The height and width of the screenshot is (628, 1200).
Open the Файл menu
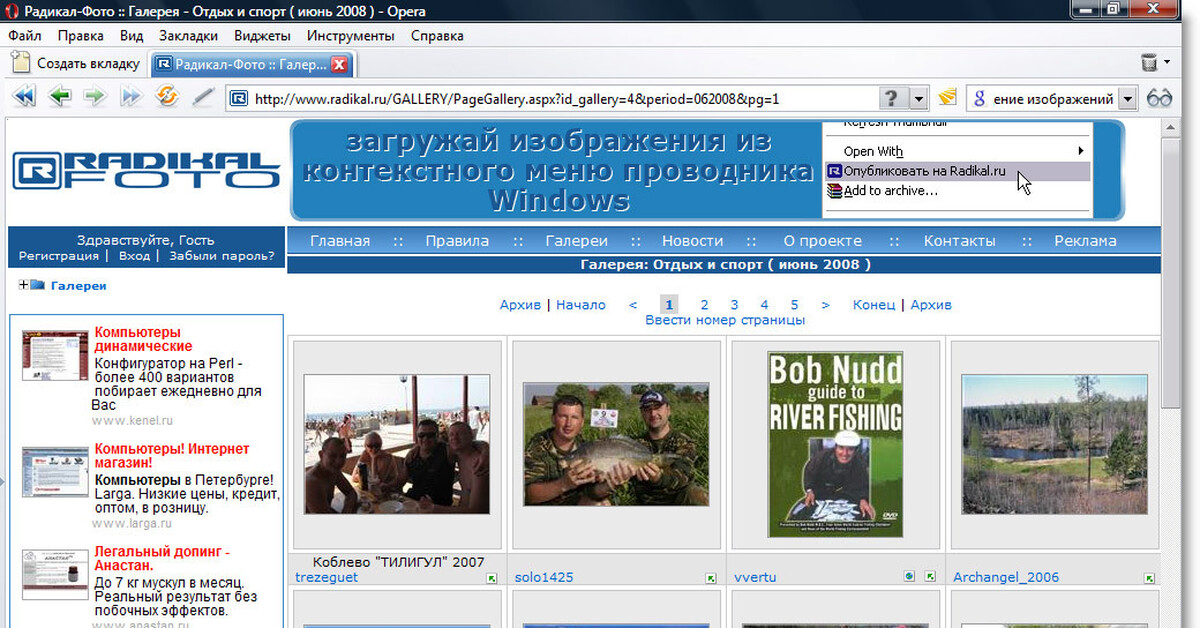tap(24, 35)
